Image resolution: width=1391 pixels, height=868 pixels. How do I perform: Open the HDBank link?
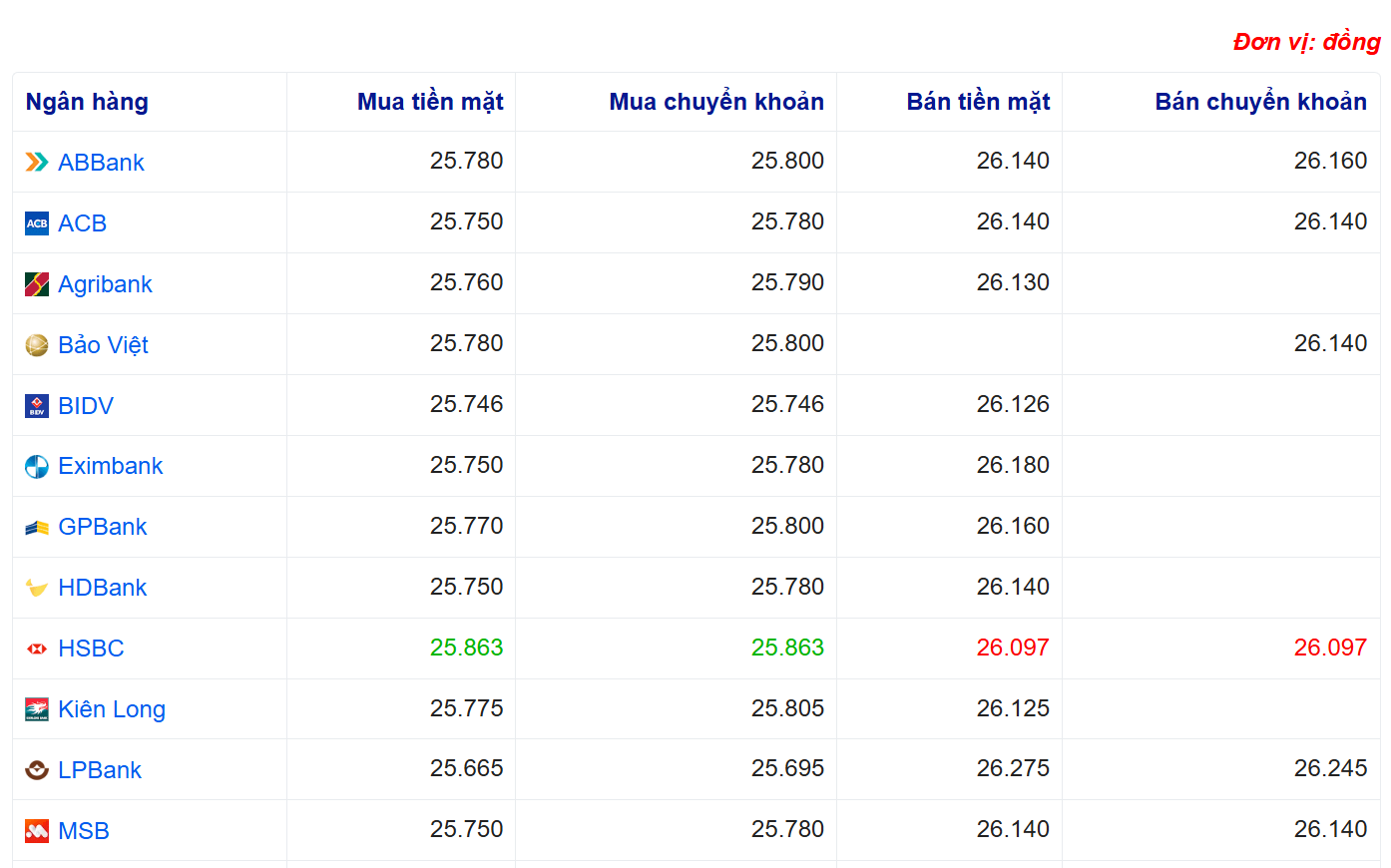coord(102,588)
